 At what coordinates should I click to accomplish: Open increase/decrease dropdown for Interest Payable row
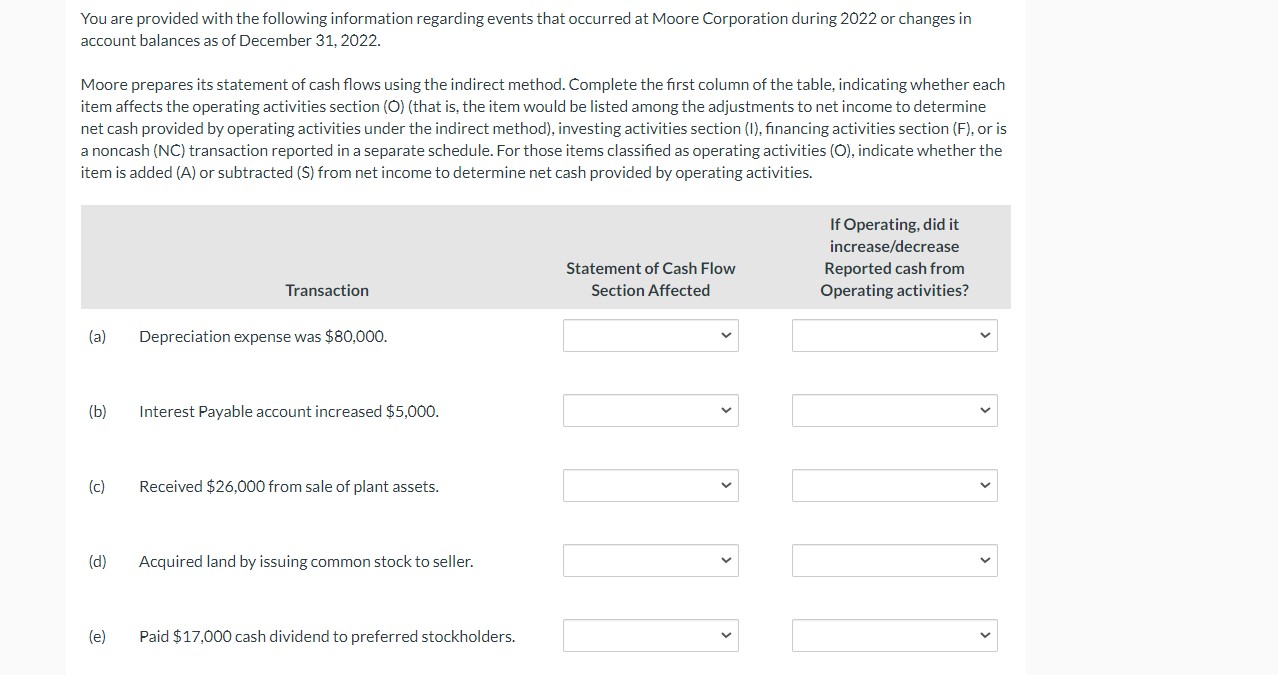(895, 411)
